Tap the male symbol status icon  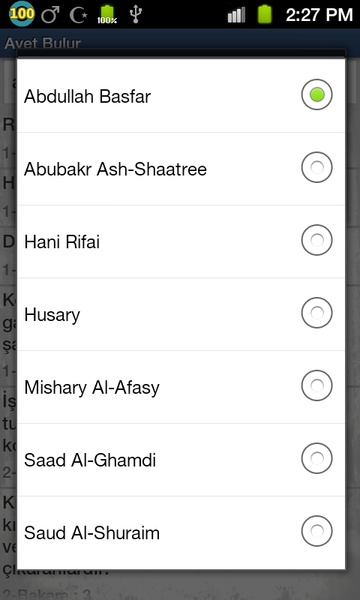(x=50, y=15)
